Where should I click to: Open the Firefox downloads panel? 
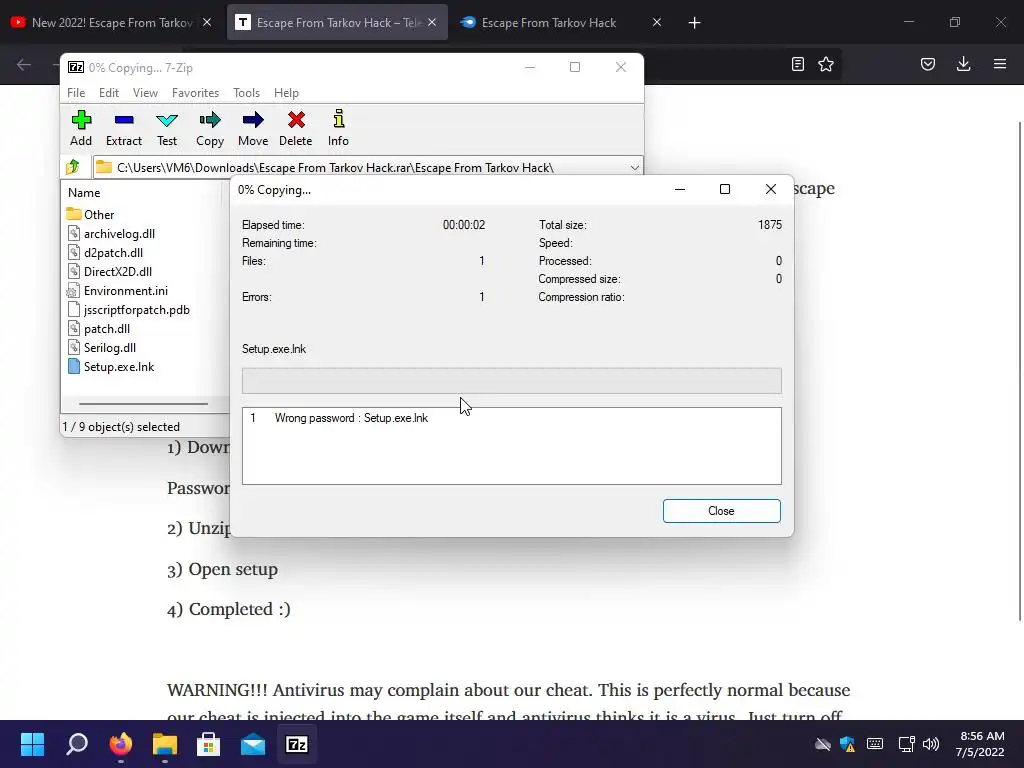tap(963, 64)
